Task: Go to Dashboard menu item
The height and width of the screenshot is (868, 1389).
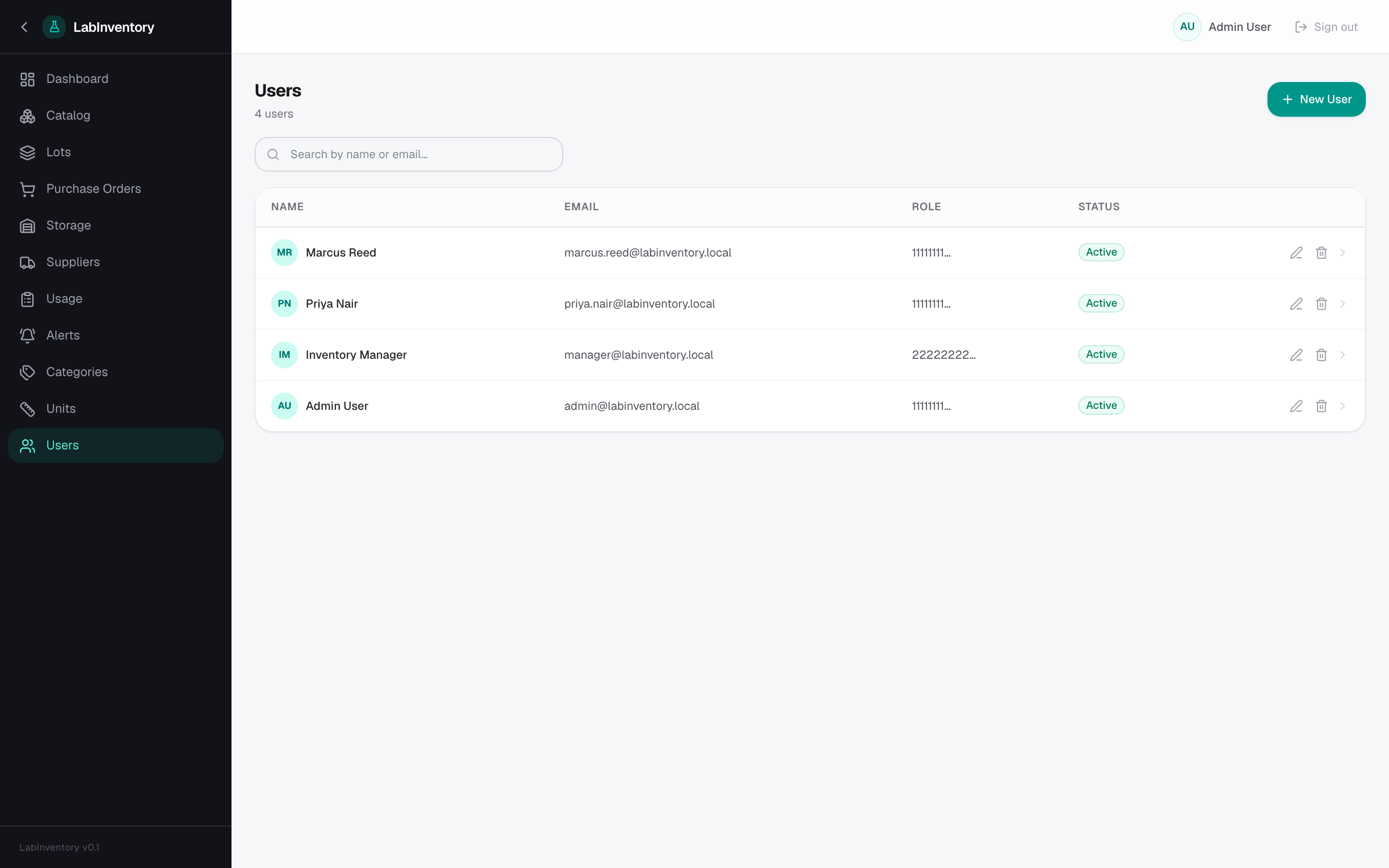Action: coord(115,79)
